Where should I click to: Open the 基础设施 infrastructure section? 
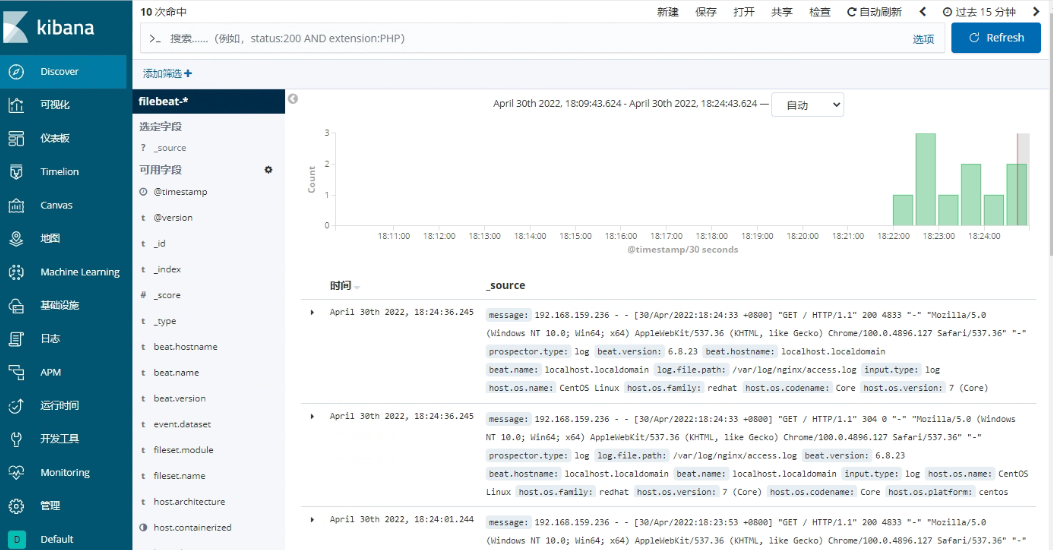pyautogui.click(x=63, y=306)
